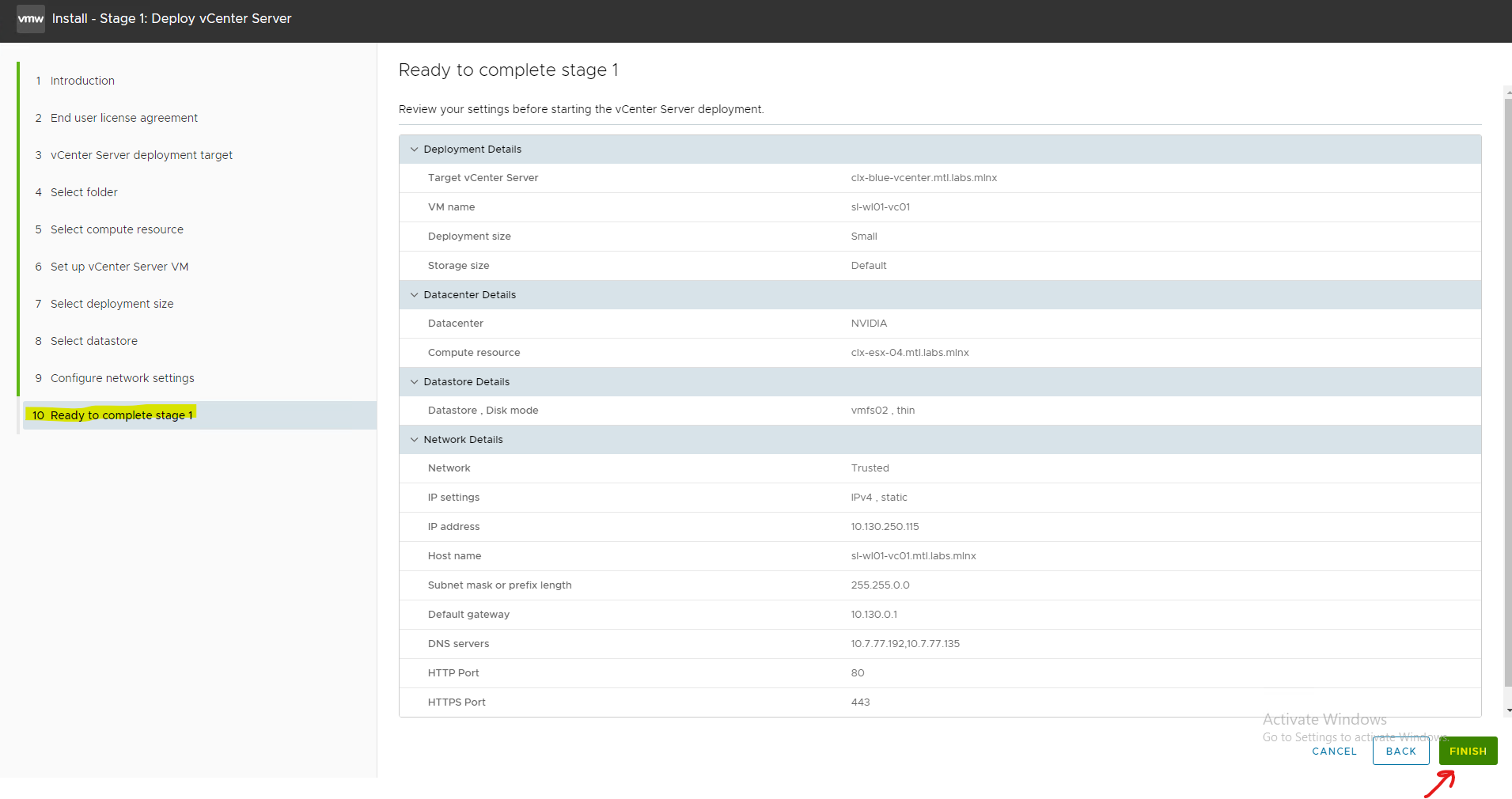This screenshot has height=799, width=1512.
Task: Click the FINISH button
Action: click(x=1468, y=751)
